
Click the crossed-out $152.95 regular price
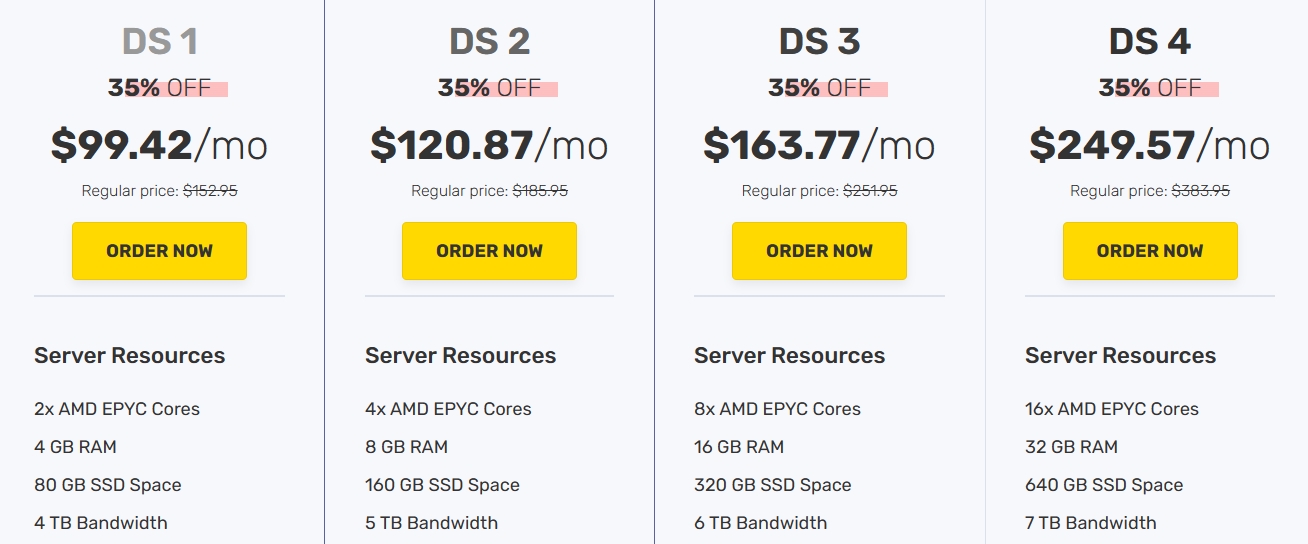pyautogui.click(x=210, y=190)
